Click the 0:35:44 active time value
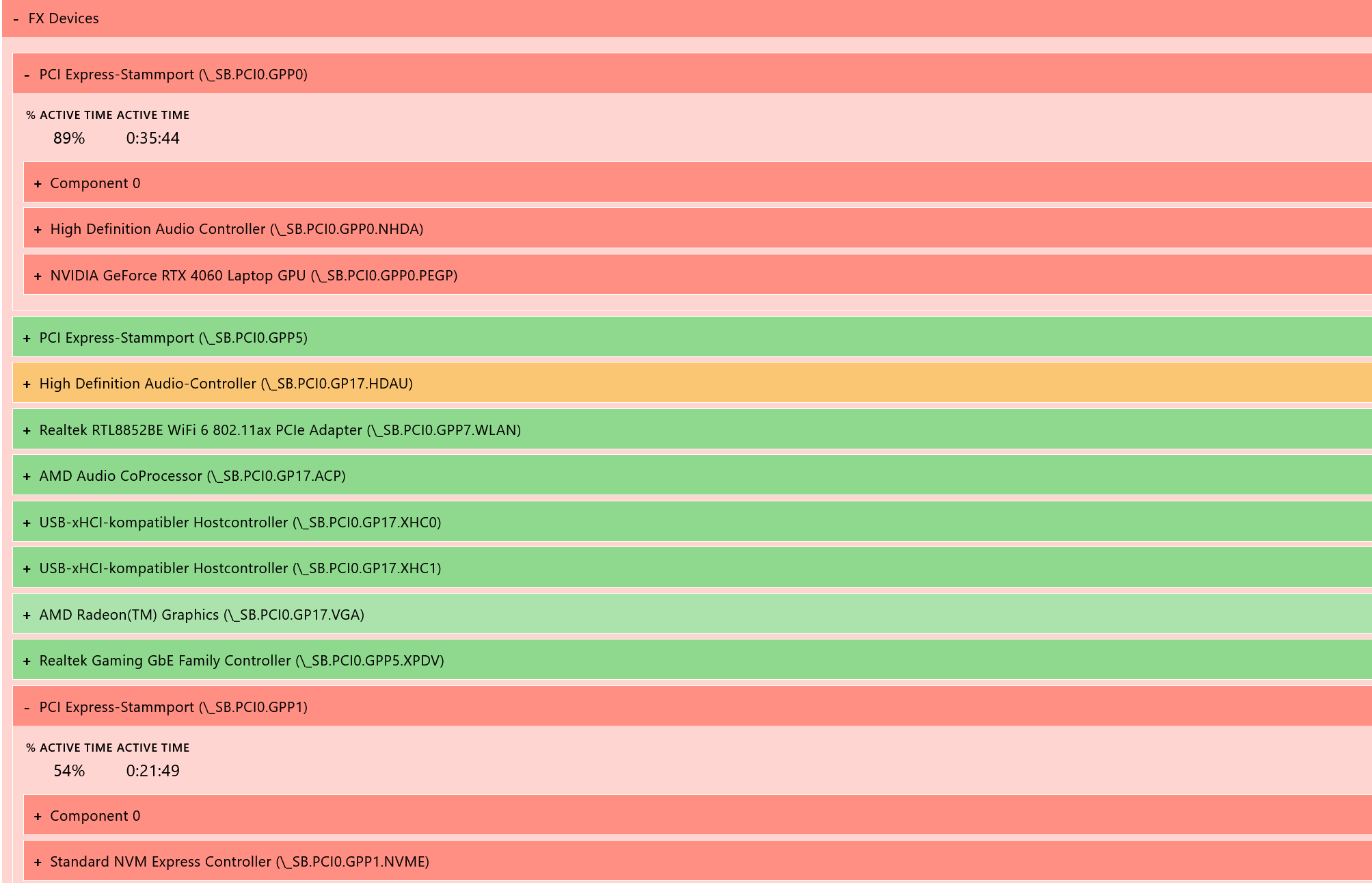The width and height of the screenshot is (1372, 883). click(x=152, y=138)
